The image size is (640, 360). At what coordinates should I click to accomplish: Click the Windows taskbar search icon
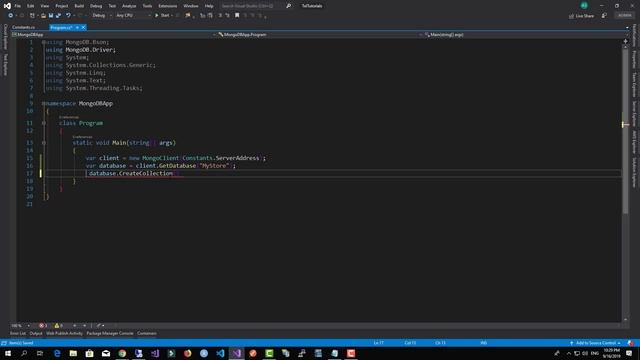(x=24, y=353)
